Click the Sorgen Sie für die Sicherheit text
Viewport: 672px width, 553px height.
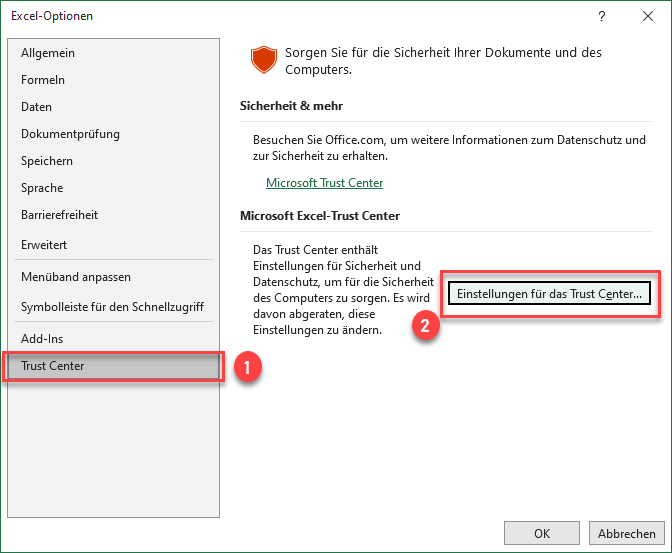444,61
